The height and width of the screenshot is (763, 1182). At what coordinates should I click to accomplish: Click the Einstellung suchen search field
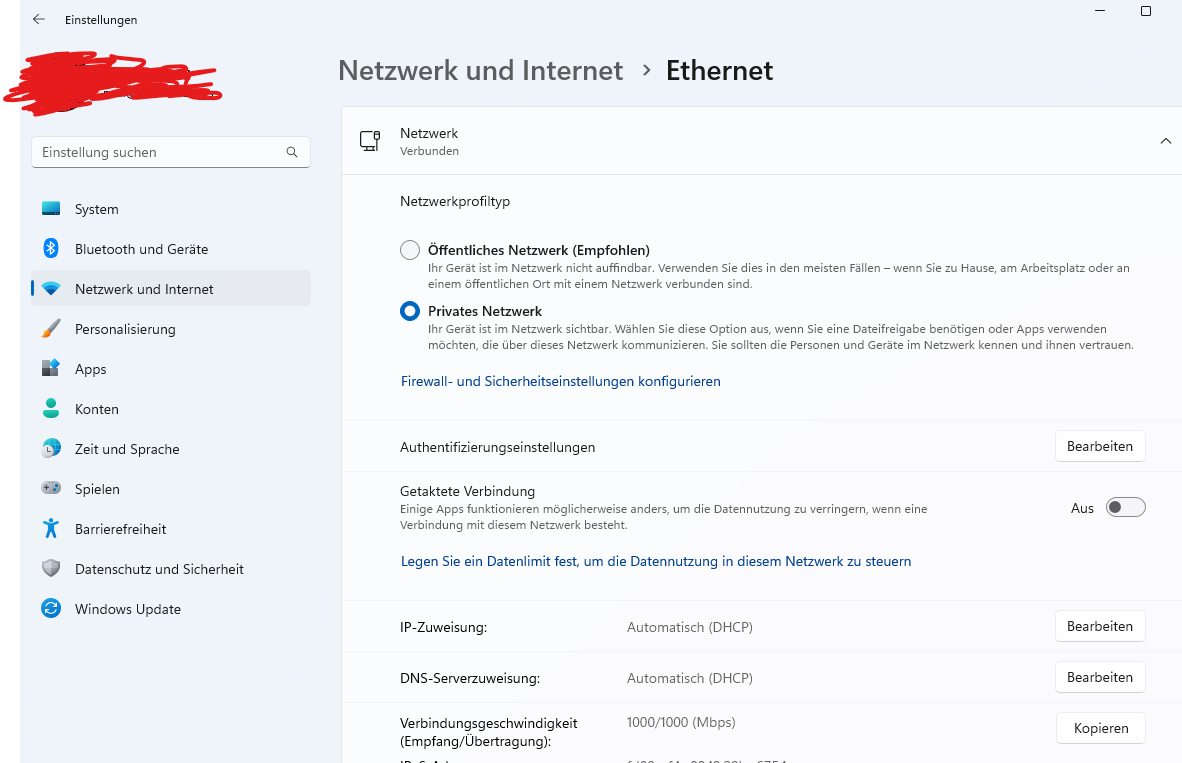pos(160,152)
